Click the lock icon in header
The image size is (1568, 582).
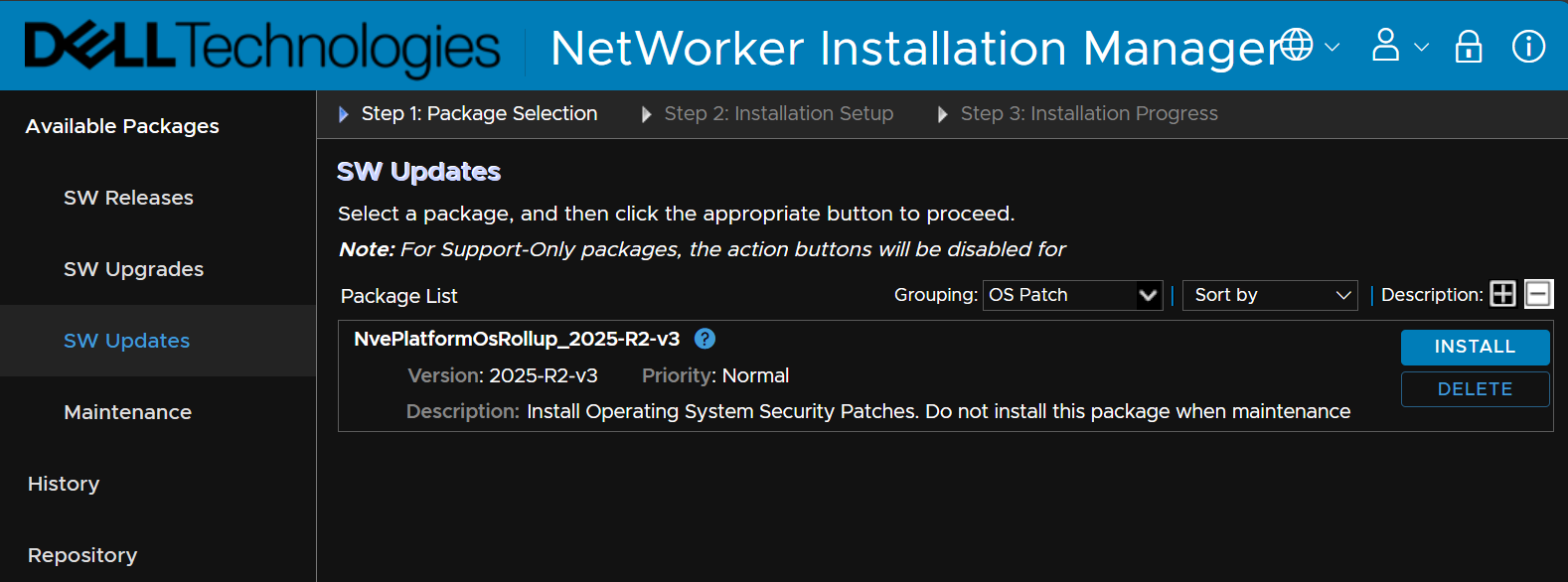tap(1469, 47)
